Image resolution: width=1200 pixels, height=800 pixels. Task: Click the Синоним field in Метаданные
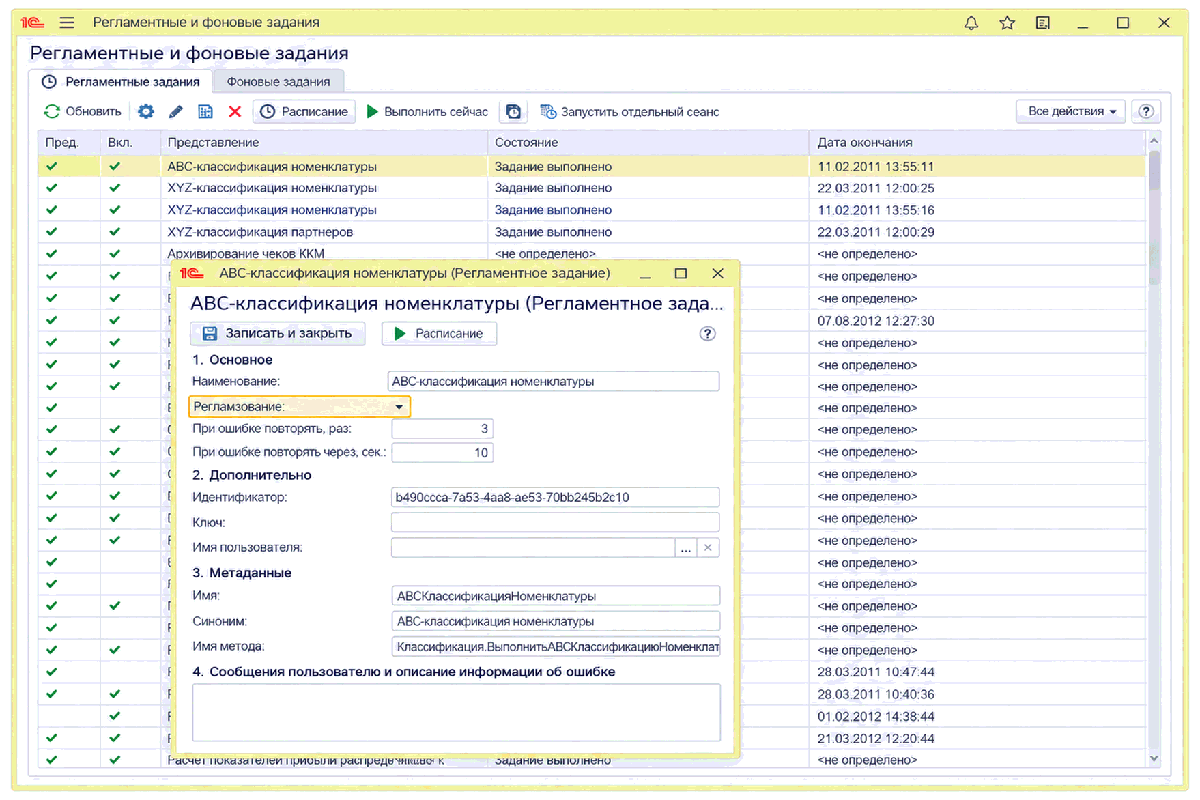(555, 621)
